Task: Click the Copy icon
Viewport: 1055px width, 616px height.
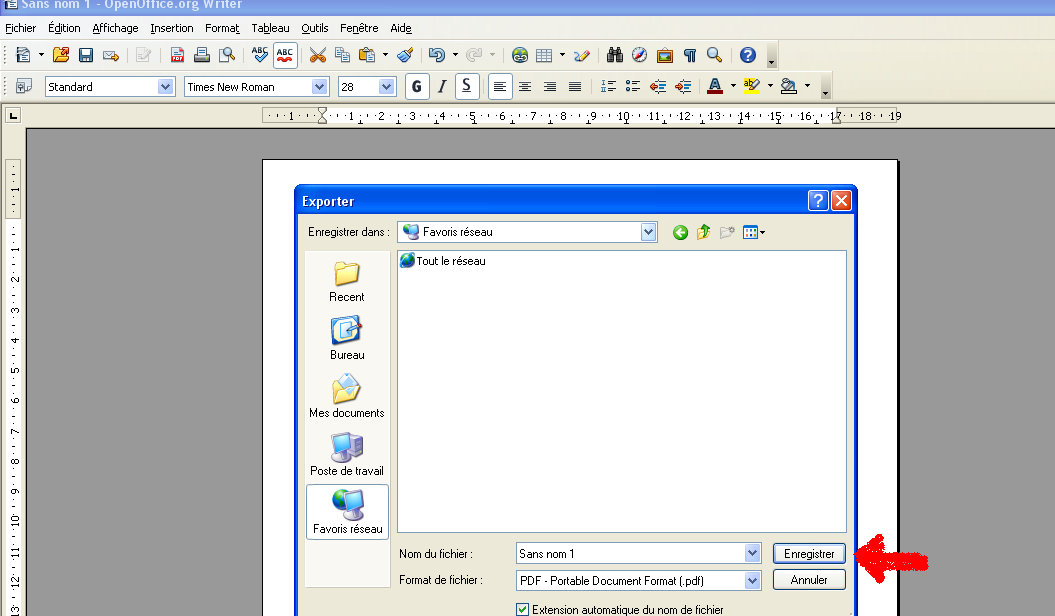Action: (342, 55)
